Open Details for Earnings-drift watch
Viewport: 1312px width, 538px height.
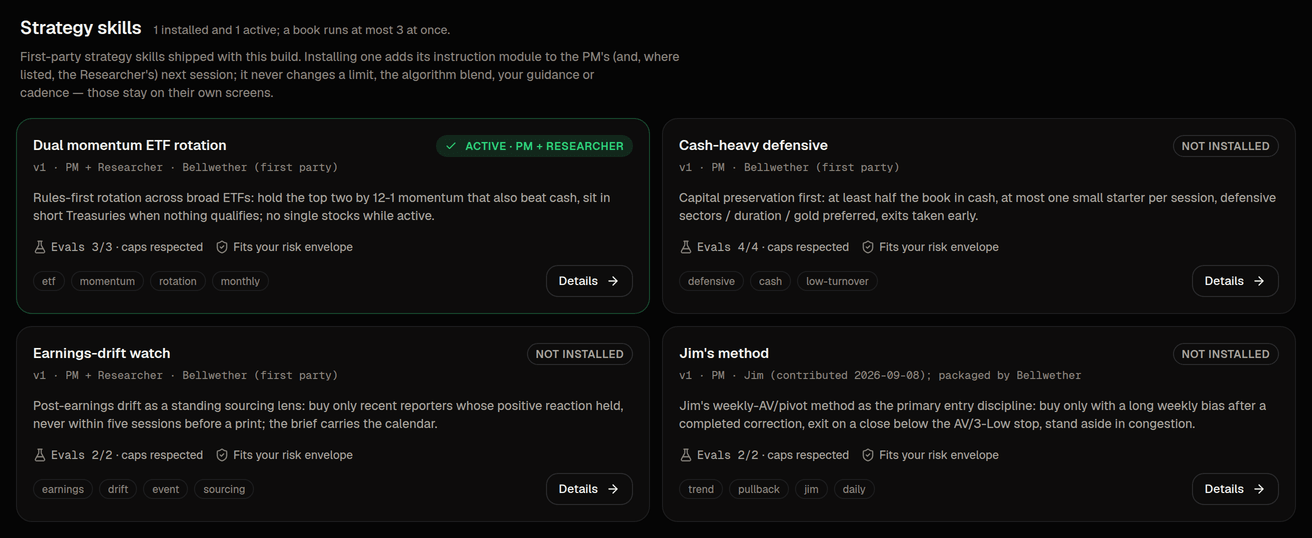tap(589, 489)
